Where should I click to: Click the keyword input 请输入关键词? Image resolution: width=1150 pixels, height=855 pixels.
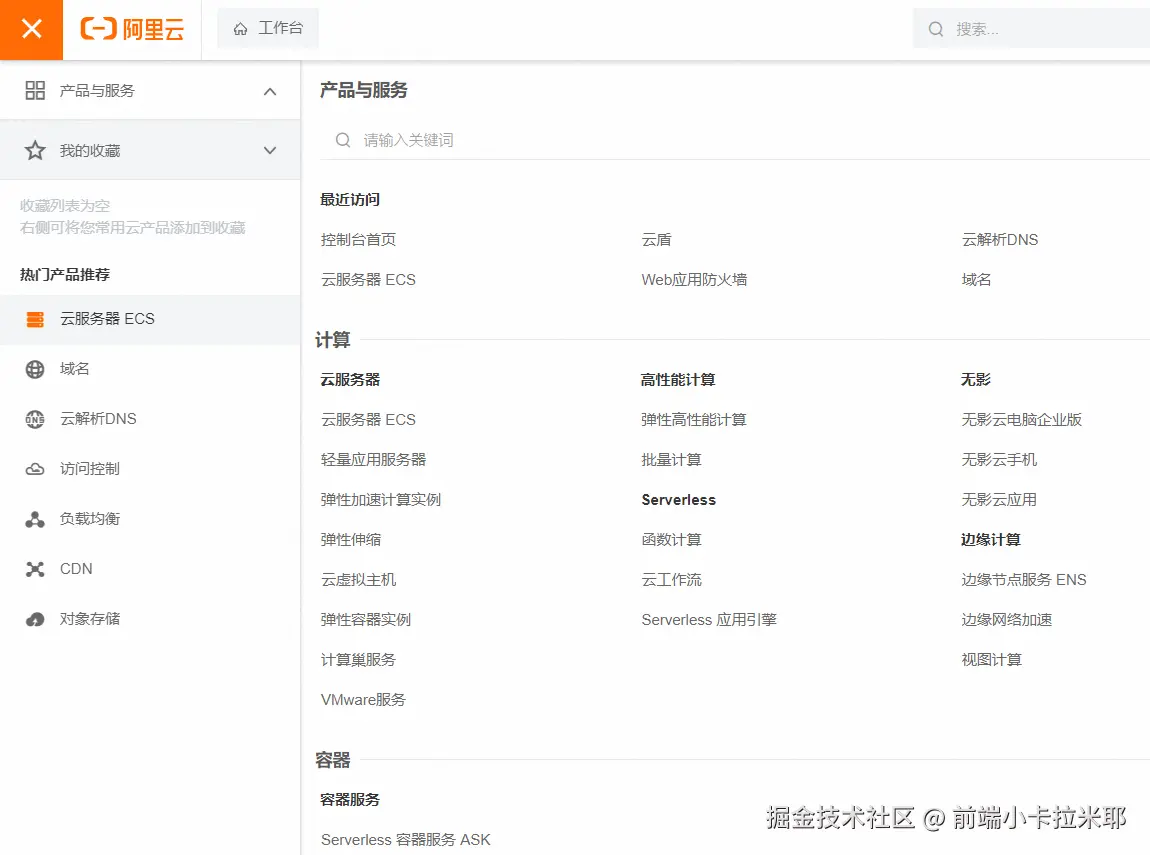click(736, 139)
